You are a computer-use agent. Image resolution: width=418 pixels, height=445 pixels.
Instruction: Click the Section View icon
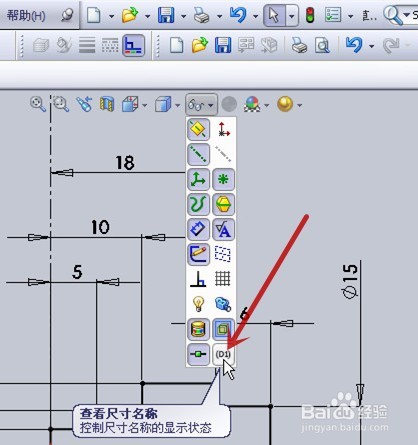107,104
